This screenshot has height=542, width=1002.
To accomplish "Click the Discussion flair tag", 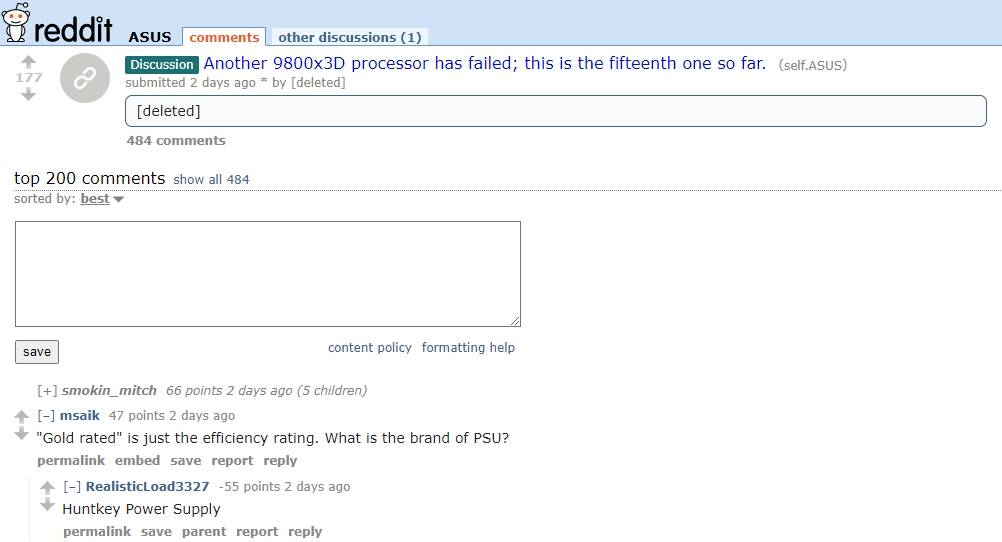I will click(162, 64).
